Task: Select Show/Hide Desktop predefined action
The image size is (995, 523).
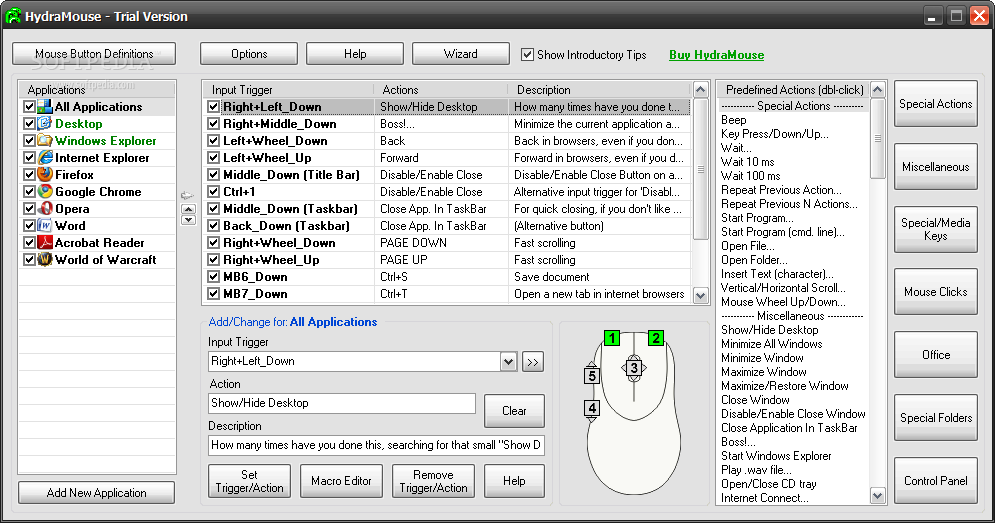Action: tap(770, 330)
